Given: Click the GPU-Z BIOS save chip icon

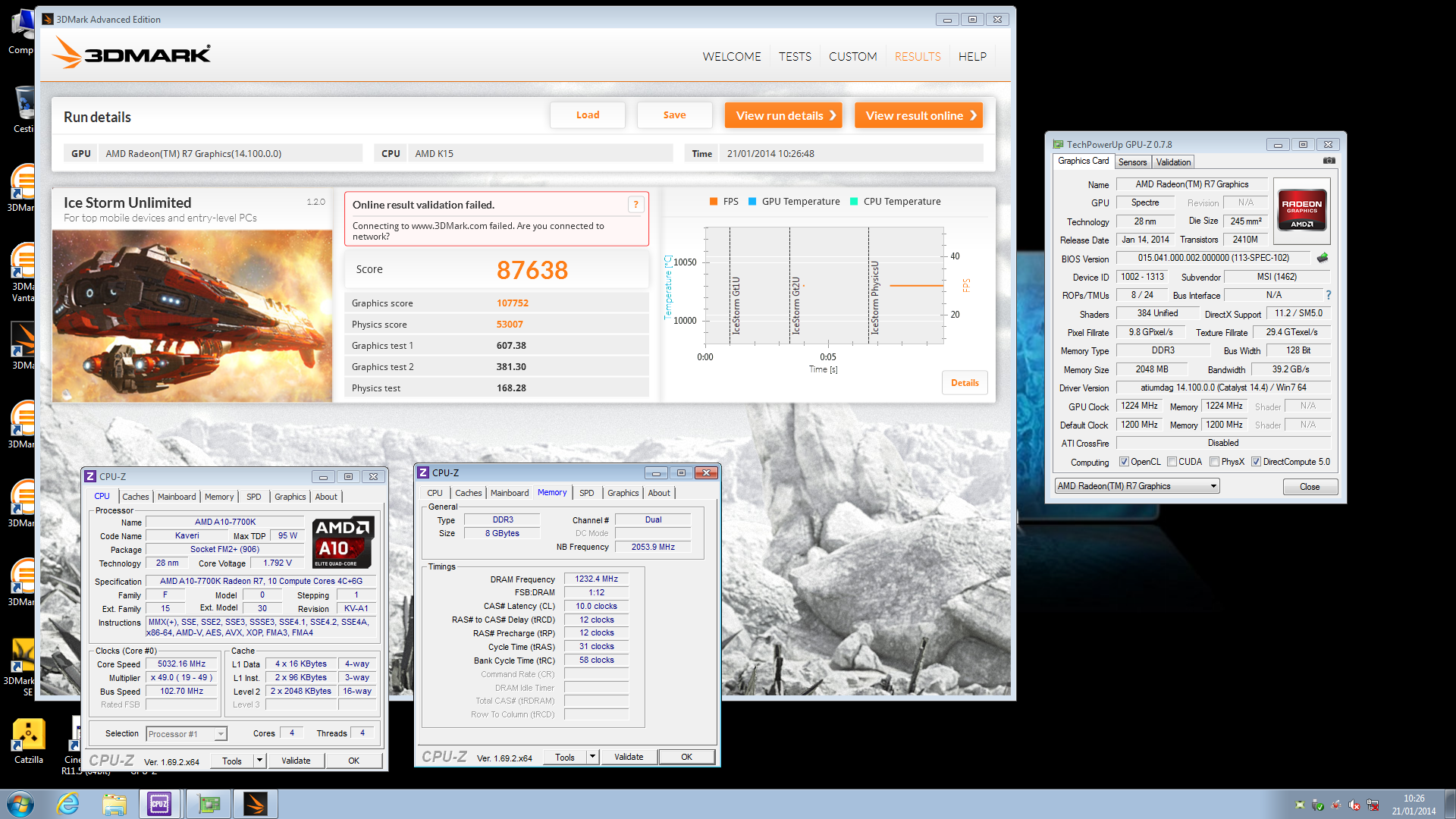Looking at the screenshot, I should [x=1323, y=258].
